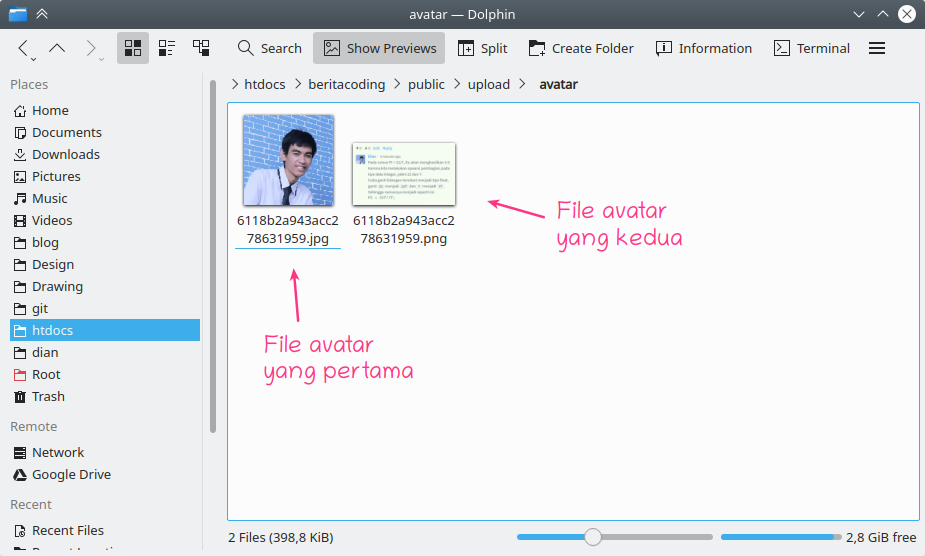The height and width of the screenshot is (556, 925).
Task: Expand breadcrumb chevron before beritacoding
Action: pyautogui.click(x=297, y=84)
